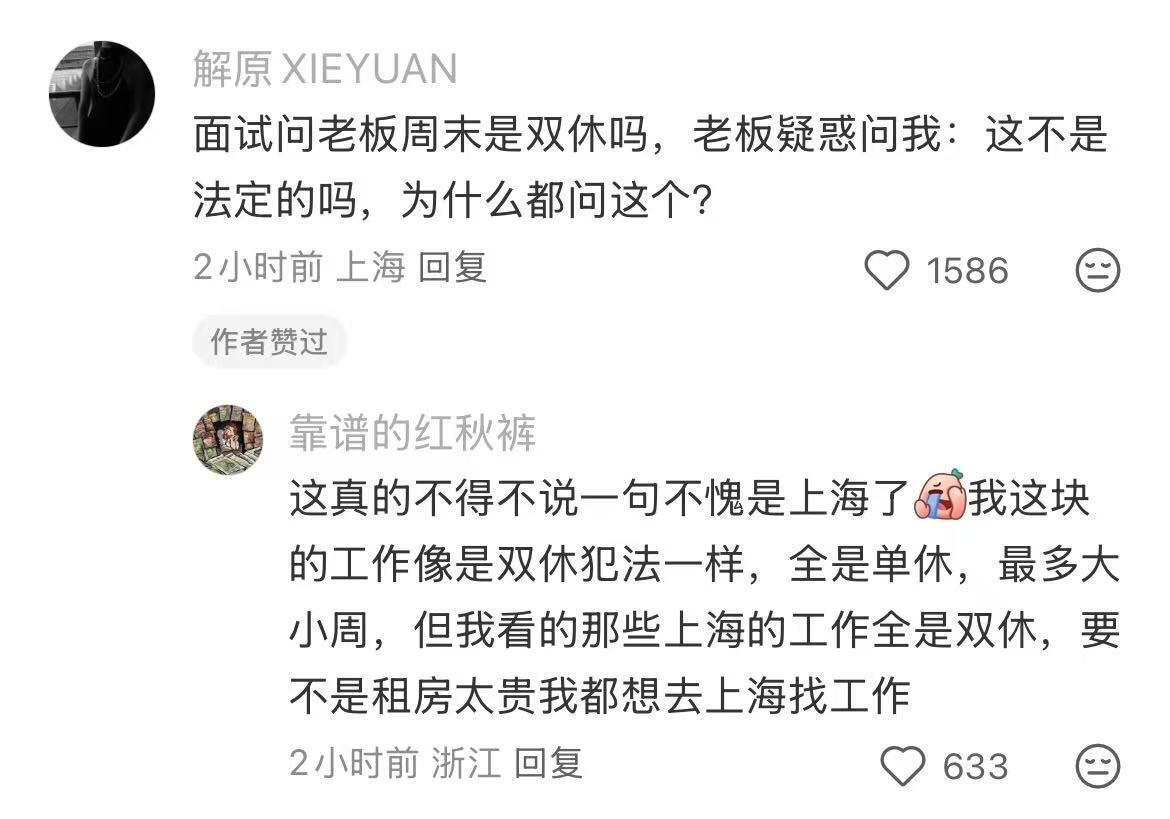Click the 633 like count
Viewport: 1170px width, 819px height.
tap(975, 767)
